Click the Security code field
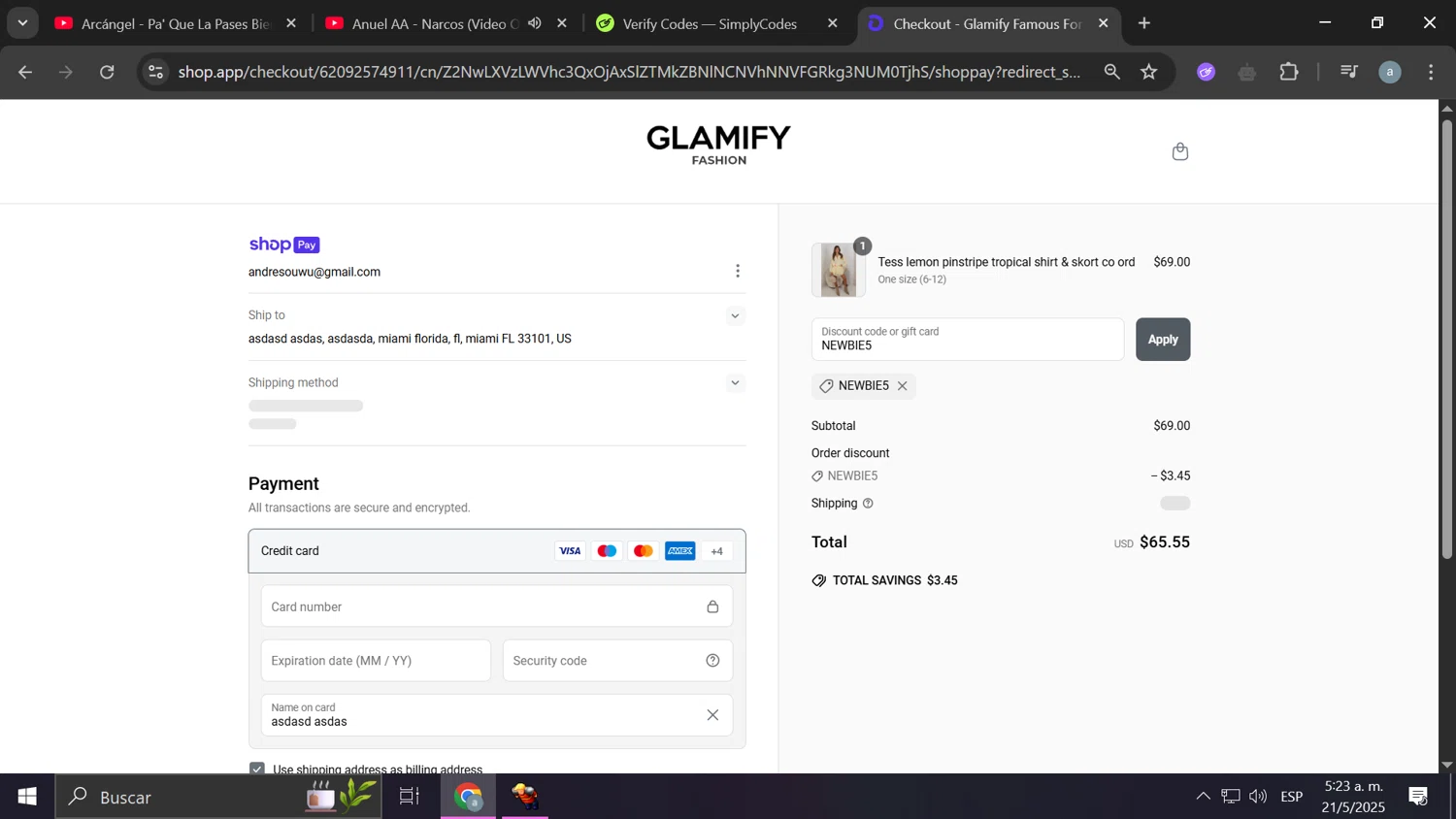Viewport: 1456px width, 819px height. [x=617, y=661]
